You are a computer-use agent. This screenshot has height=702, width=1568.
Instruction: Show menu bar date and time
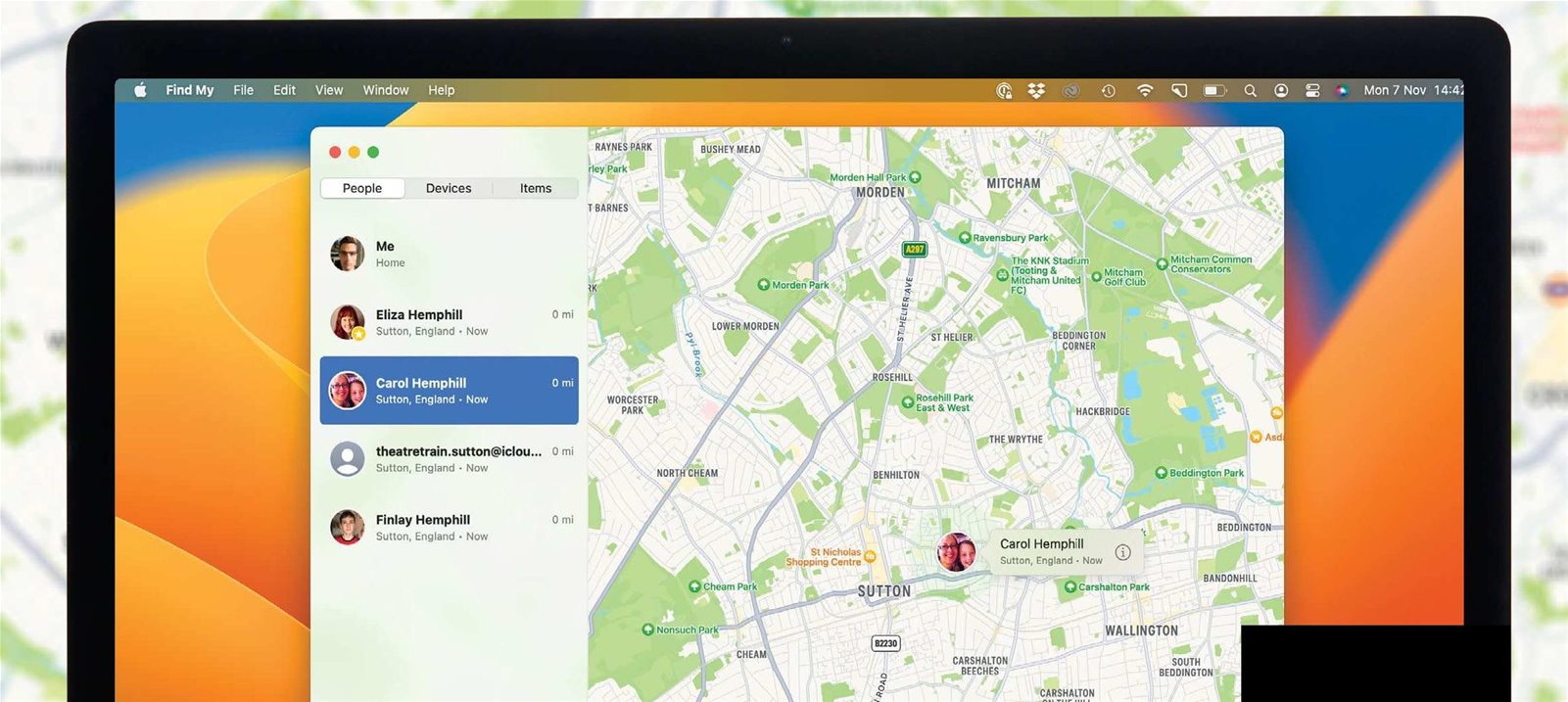pyautogui.click(x=1413, y=90)
